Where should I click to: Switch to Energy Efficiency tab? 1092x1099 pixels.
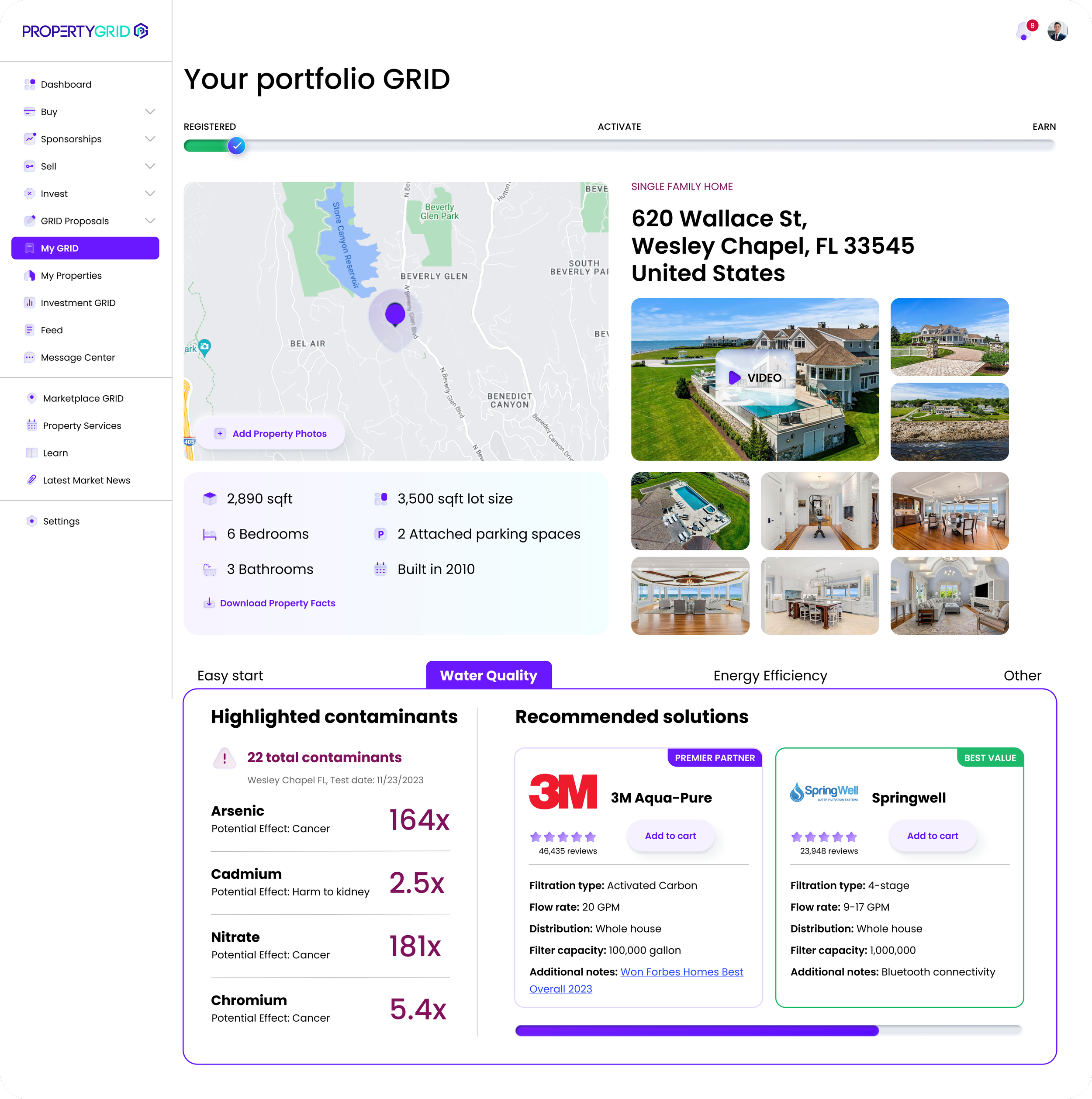point(770,676)
